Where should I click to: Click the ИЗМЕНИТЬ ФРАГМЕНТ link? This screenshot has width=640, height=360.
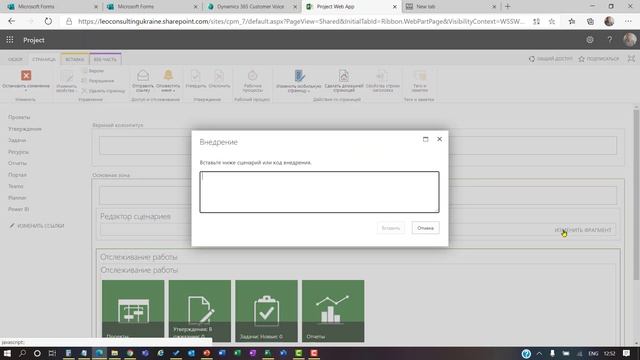click(x=583, y=230)
